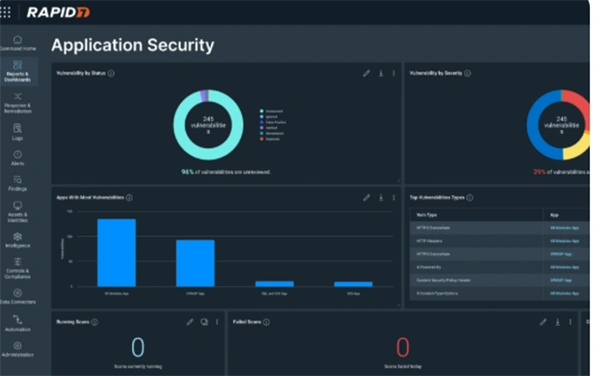Screen dimensions: 600x376
Task: Click info icon beside Running Scans
Action: point(95,322)
